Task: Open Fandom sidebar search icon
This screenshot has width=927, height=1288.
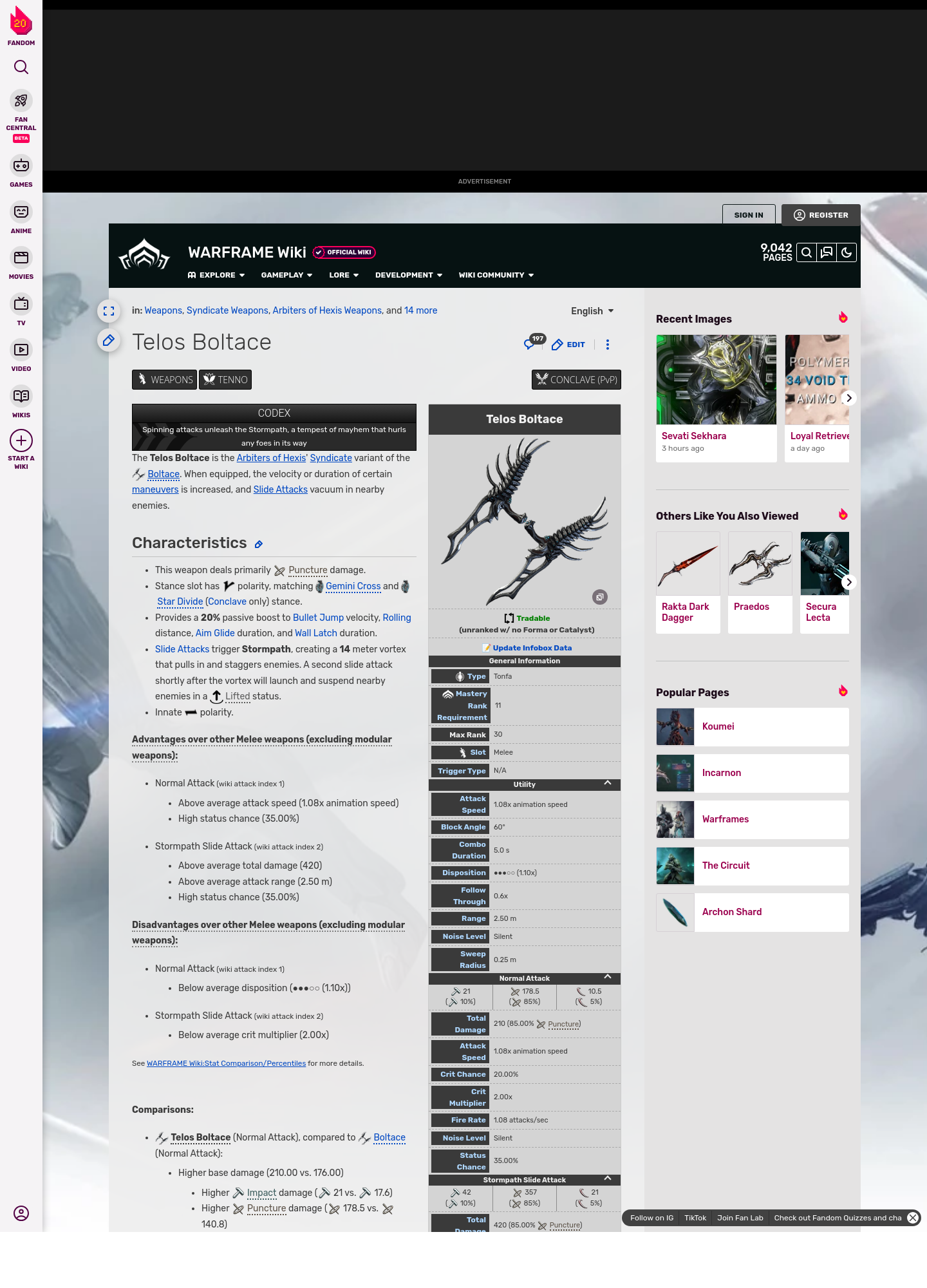Action: [21, 67]
